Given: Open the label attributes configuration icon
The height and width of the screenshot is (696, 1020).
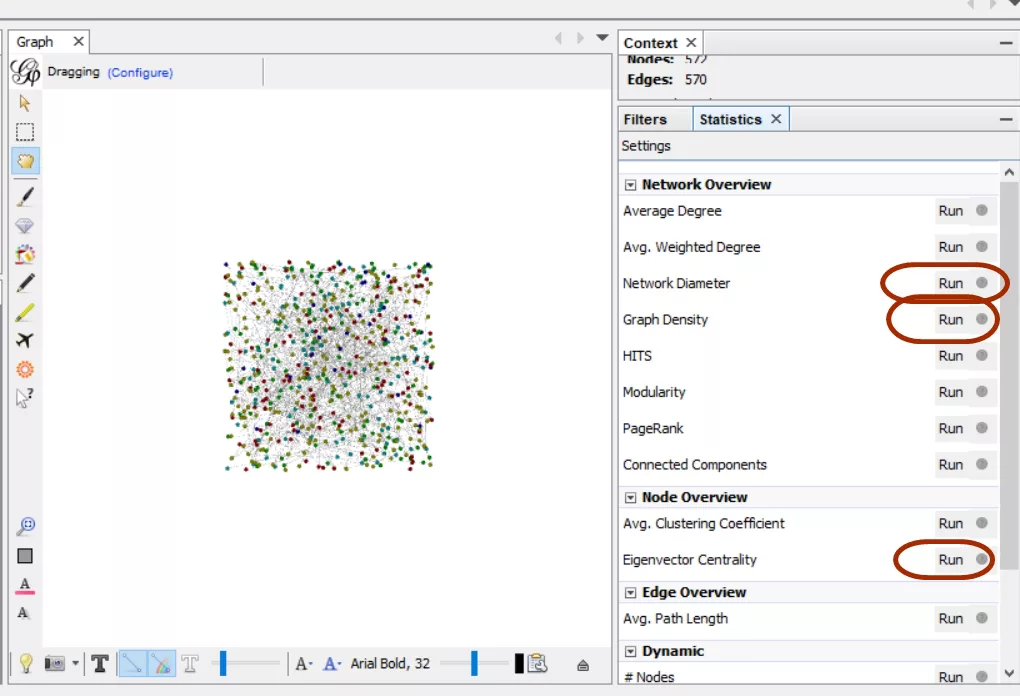Looking at the screenshot, I should pyautogui.click(x=537, y=663).
